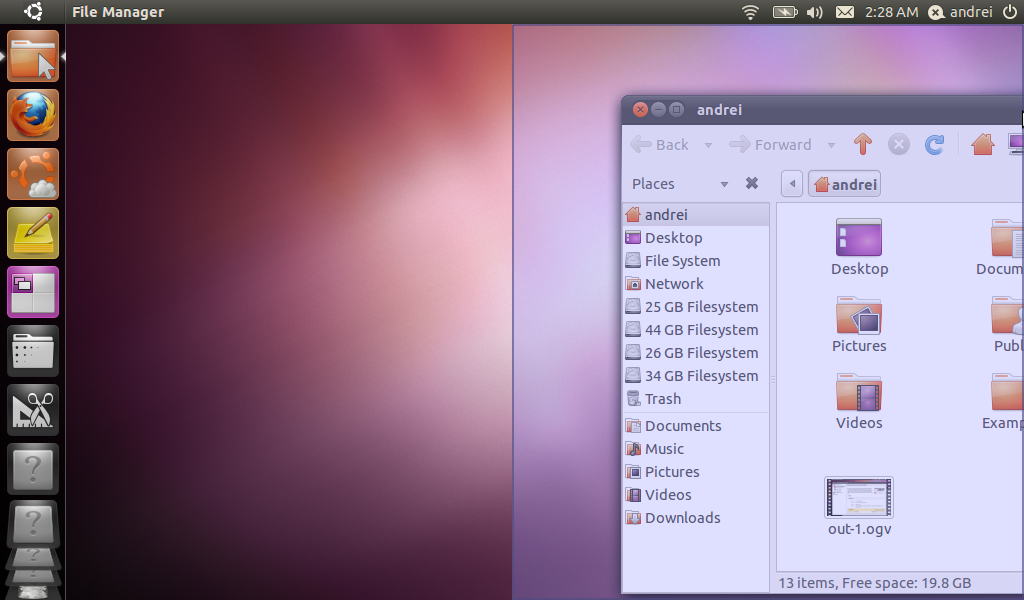This screenshot has width=1024, height=600.
Task: Open the Back history dropdown arrow
Action: pyautogui.click(x=708, y=145)
